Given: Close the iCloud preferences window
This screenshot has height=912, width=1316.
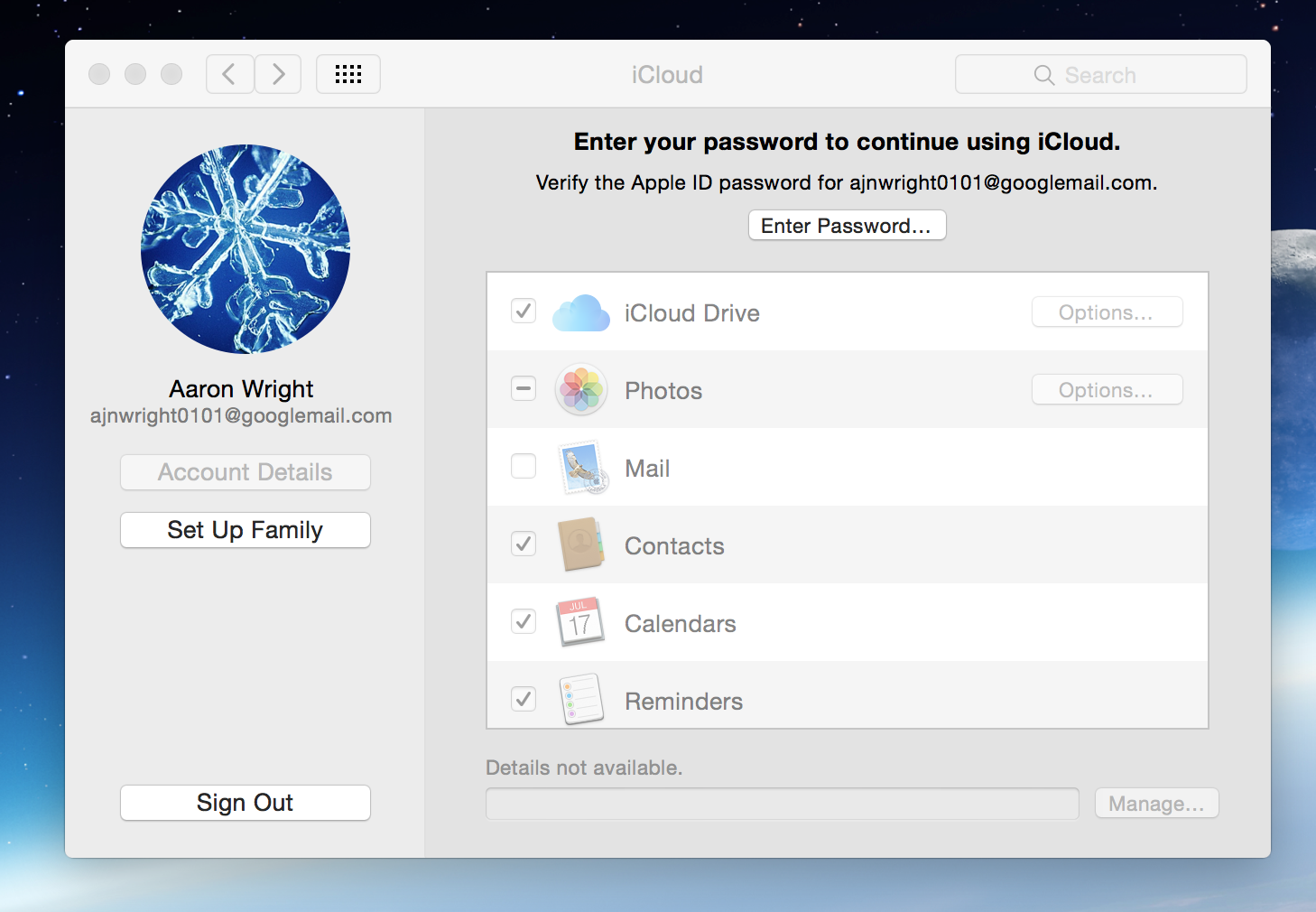Looking at the screenshot, I should [99, 74].
